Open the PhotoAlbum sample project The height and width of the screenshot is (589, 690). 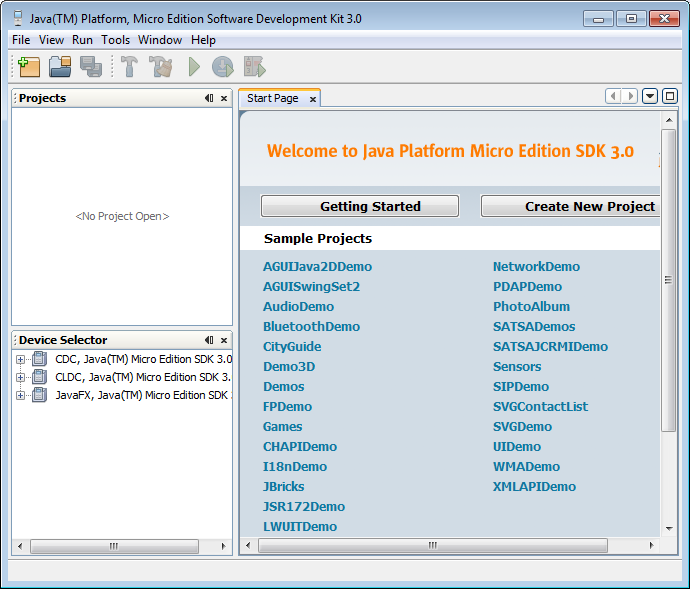pyautogui.click(x=531, y=307)
